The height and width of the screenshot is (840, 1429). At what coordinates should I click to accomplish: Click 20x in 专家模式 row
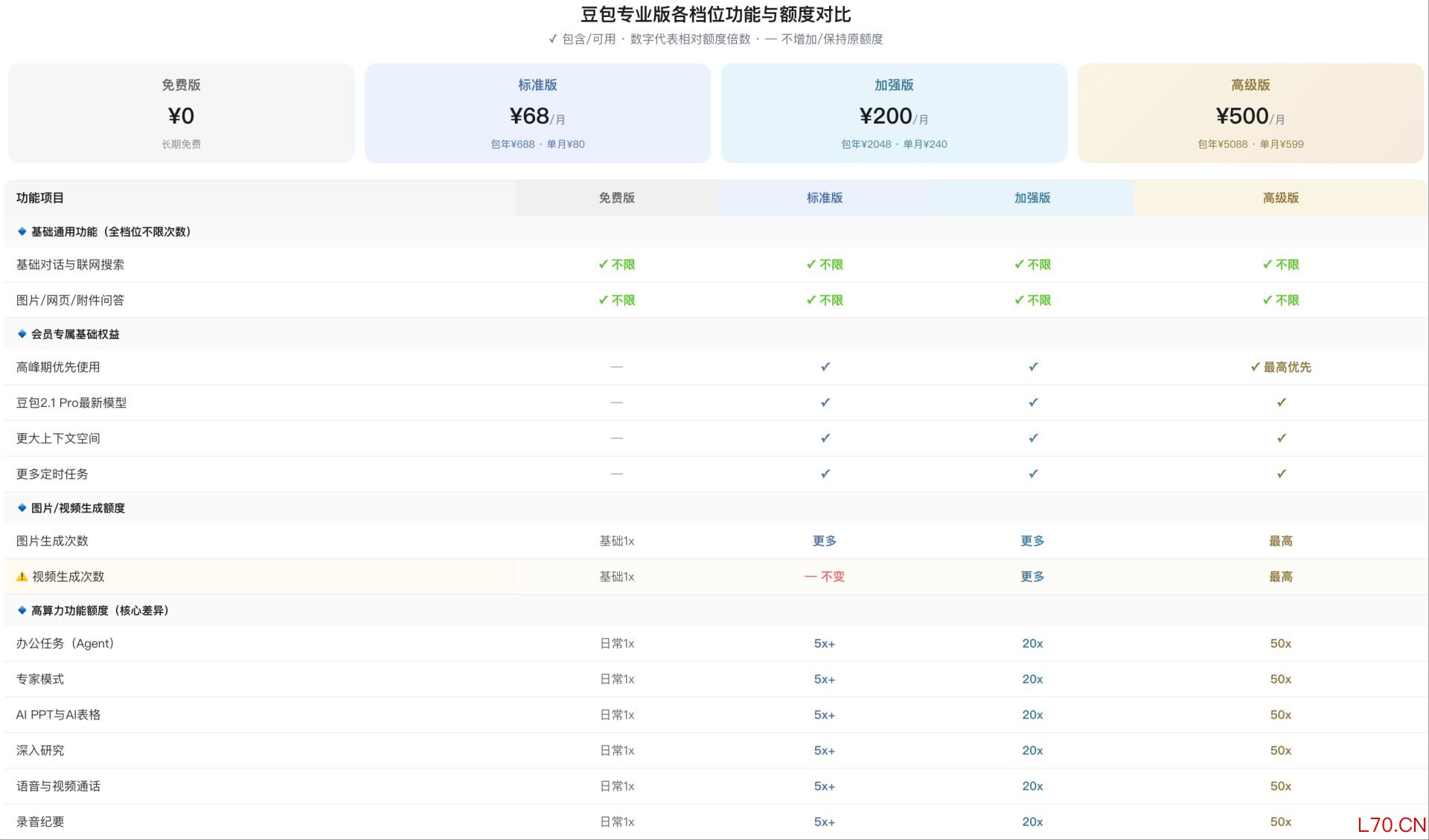1032,679
